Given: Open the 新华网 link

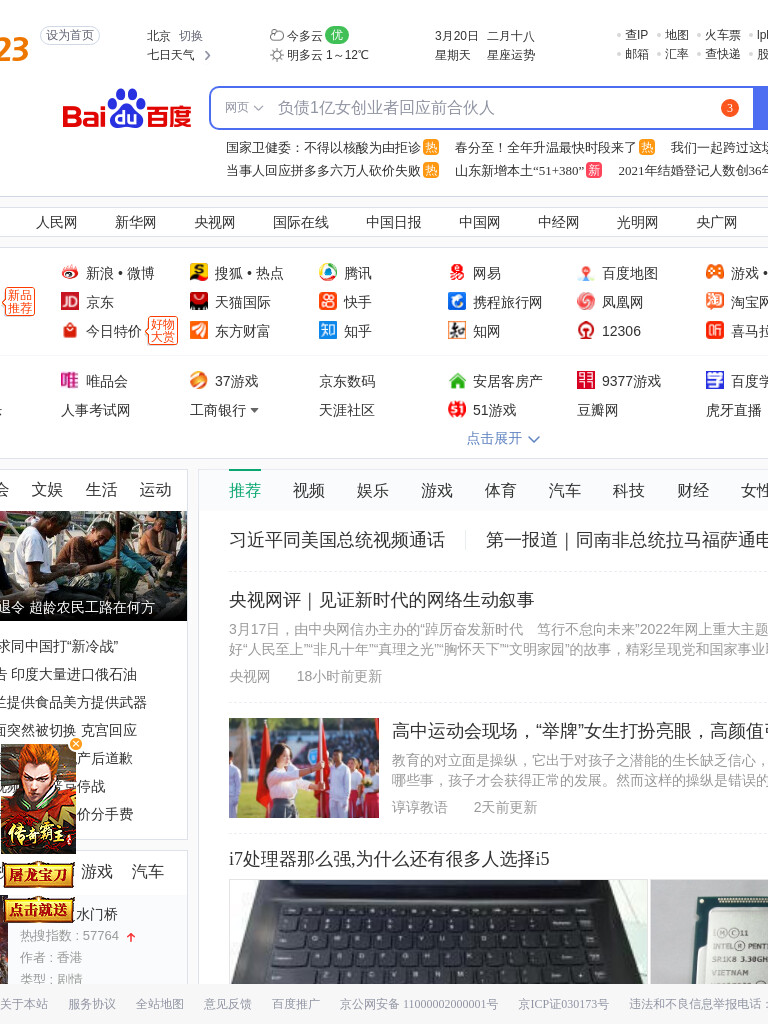Looking at the screenshot, I should coord(135,223).
